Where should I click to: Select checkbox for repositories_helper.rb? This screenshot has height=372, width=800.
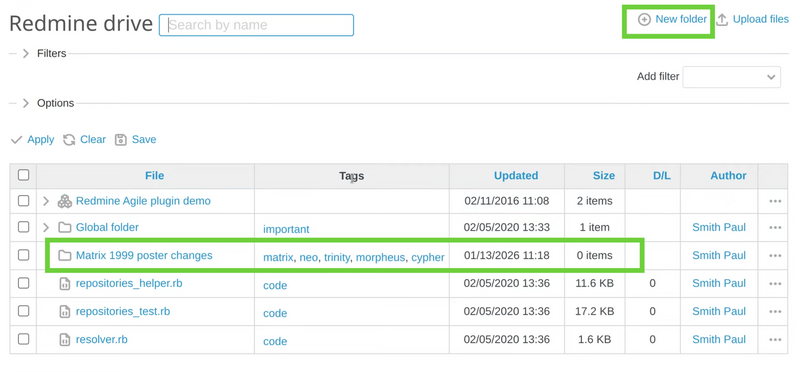[23, 283]
